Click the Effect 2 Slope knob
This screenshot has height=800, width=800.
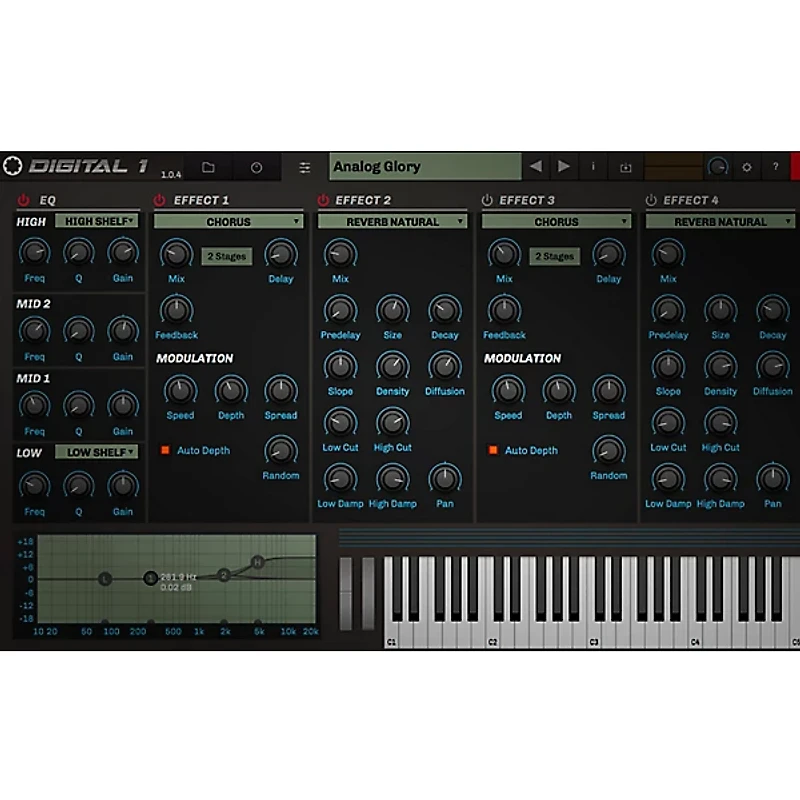pyautogui.click(x=340, y=366)
